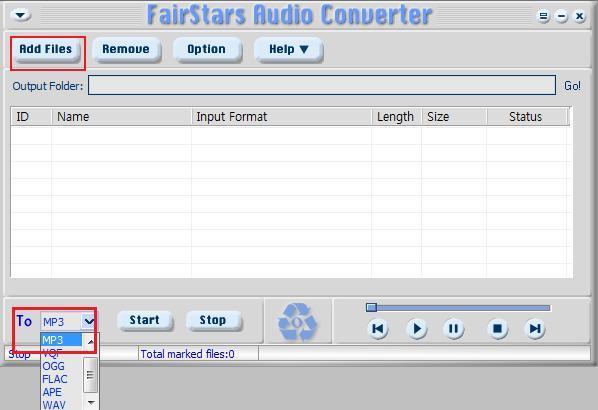The image size is (598, 410).
Task: Click the format list scrollbar thumb
Action: tap(90, 375)
